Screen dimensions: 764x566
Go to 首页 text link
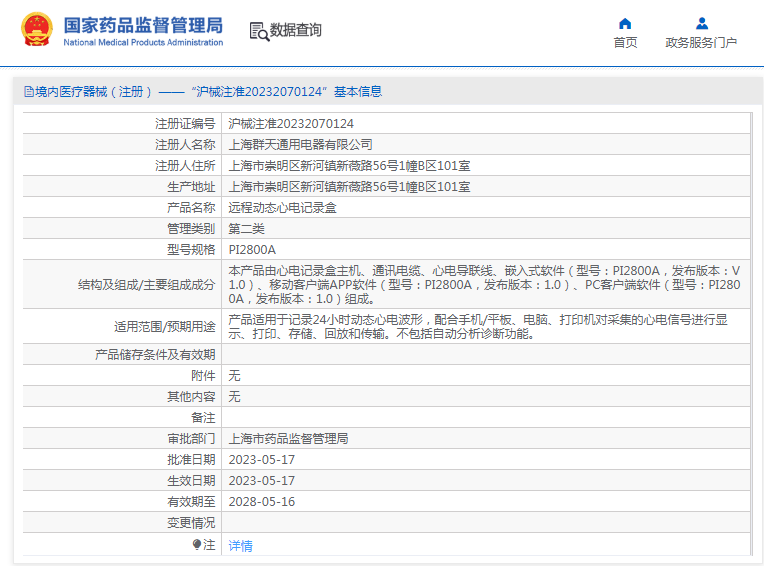[x=625, y=42]
